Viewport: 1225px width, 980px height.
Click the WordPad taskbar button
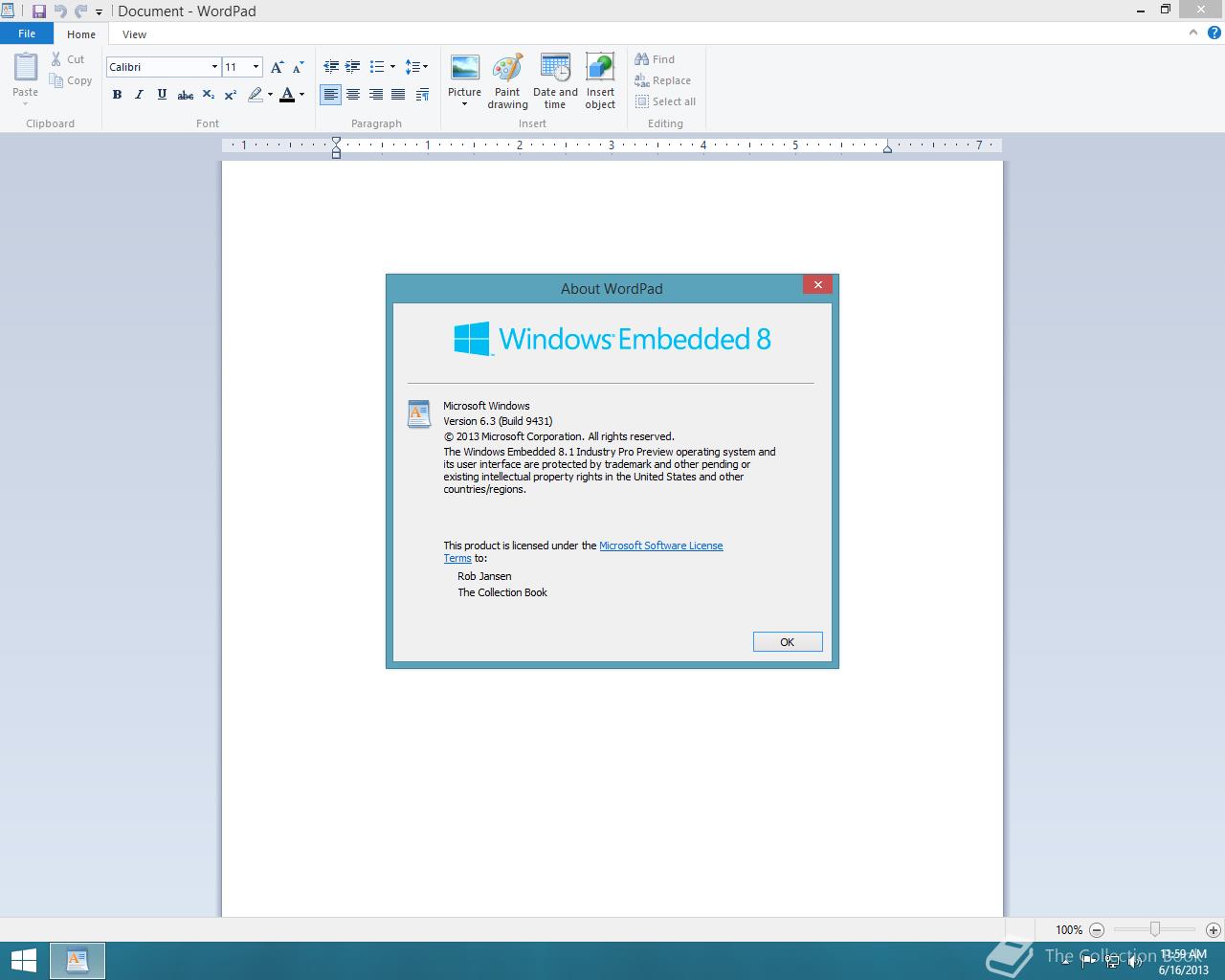pyautogui.click(x=78, y=961)
